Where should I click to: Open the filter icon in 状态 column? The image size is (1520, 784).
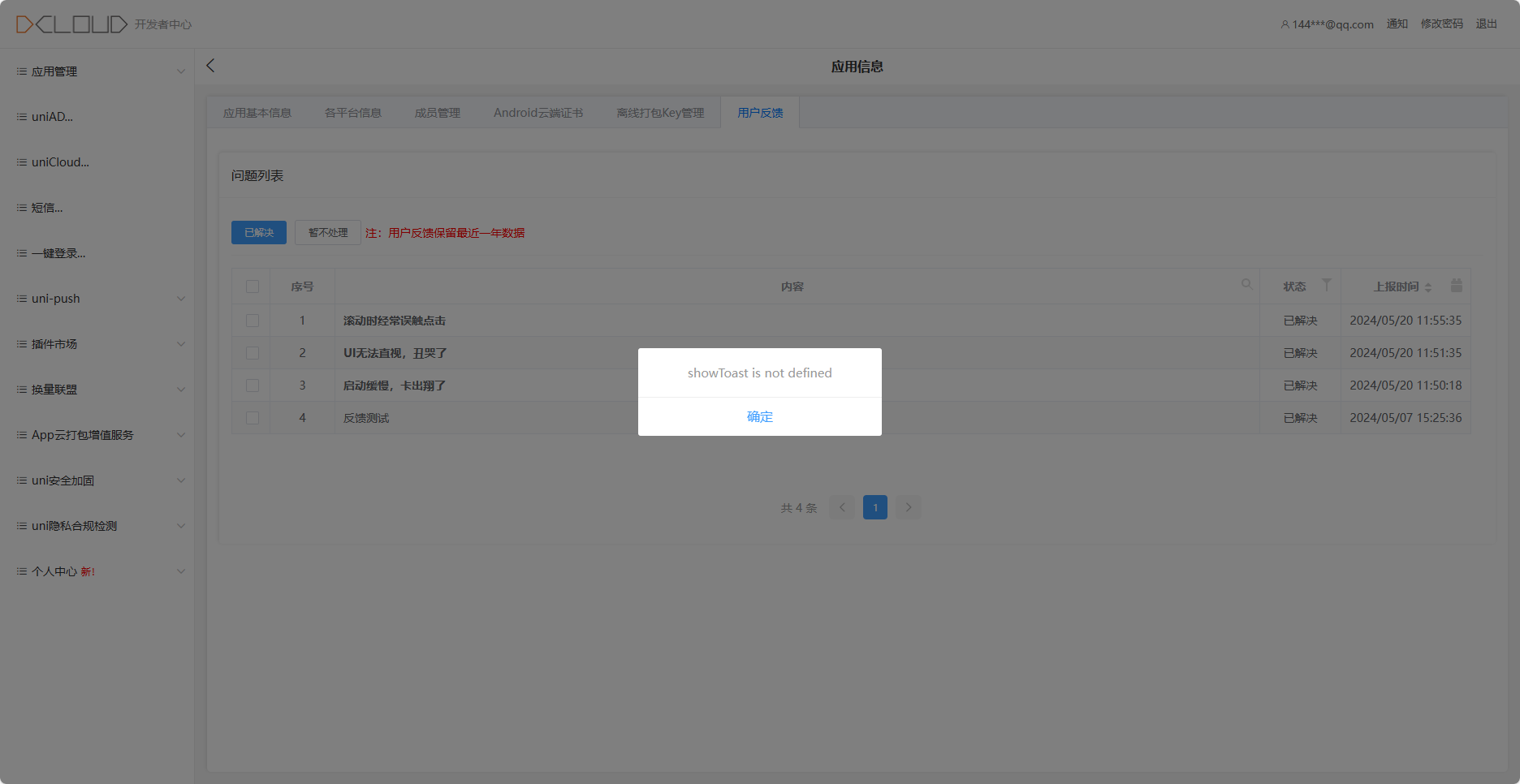click(1326, 285)
